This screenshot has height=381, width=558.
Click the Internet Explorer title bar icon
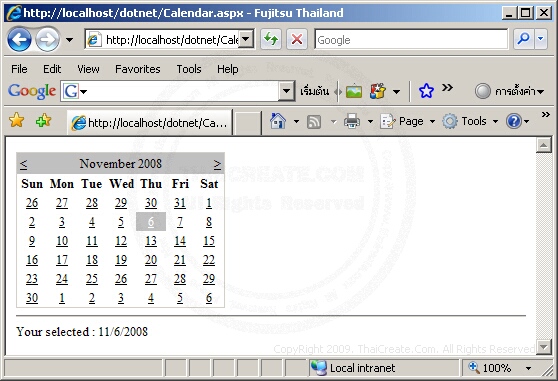[x=14, y=13]
